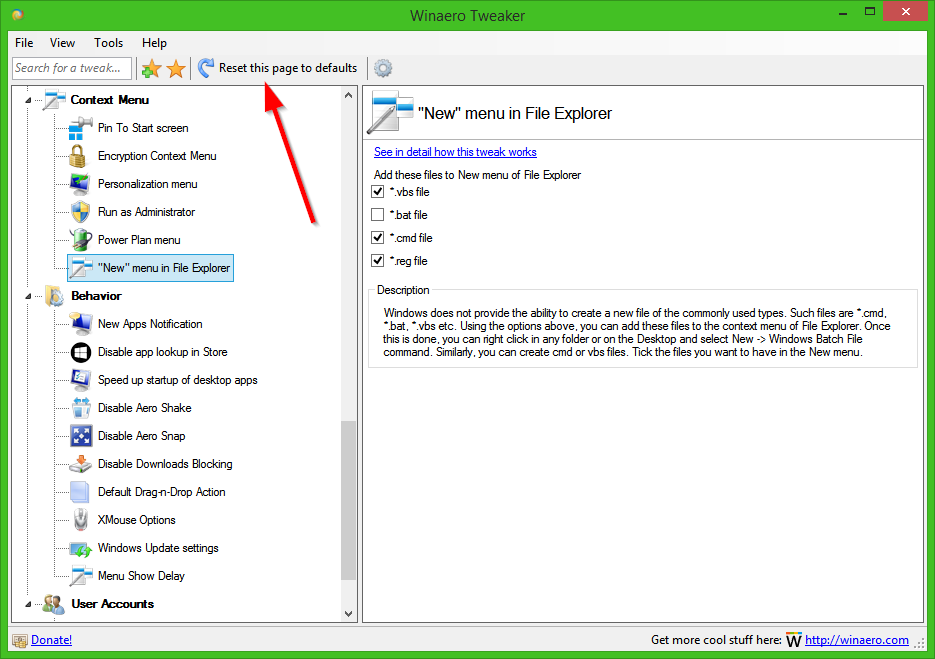935x659 pixels.
Task: Click the Donate! link
Action: click(x=51, y=640)
